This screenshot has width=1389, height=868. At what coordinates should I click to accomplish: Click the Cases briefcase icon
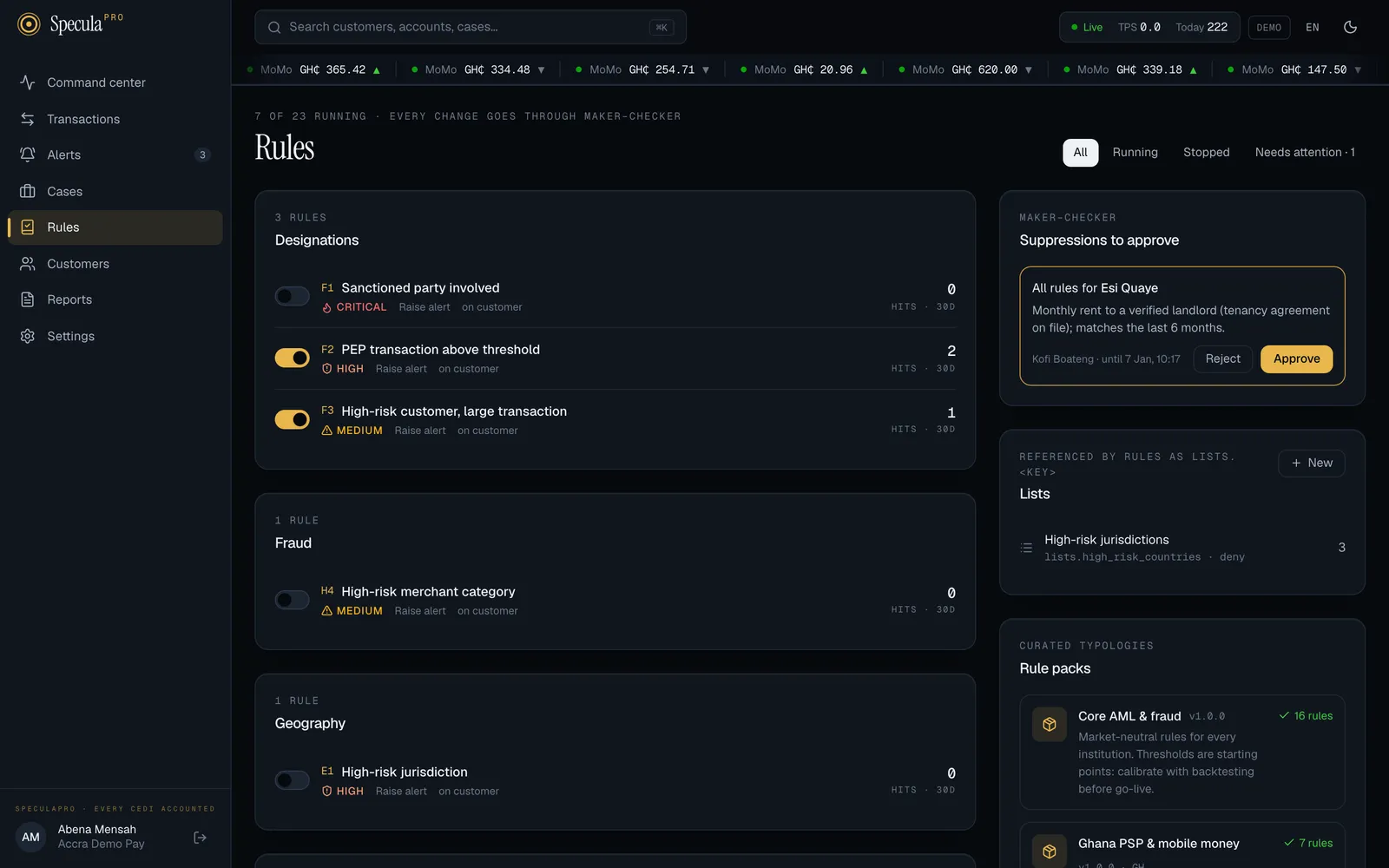point(28,191)
